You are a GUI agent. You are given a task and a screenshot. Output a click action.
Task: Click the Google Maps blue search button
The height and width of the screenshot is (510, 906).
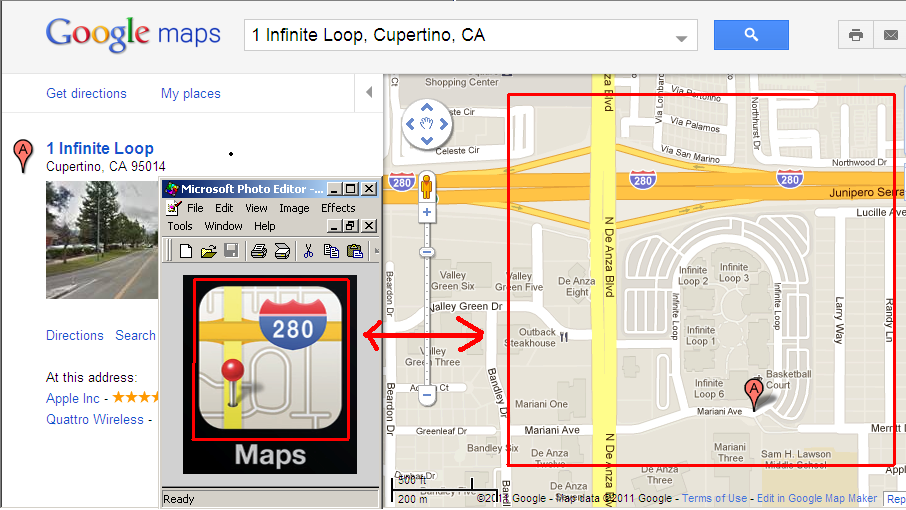tap(751, 35)
